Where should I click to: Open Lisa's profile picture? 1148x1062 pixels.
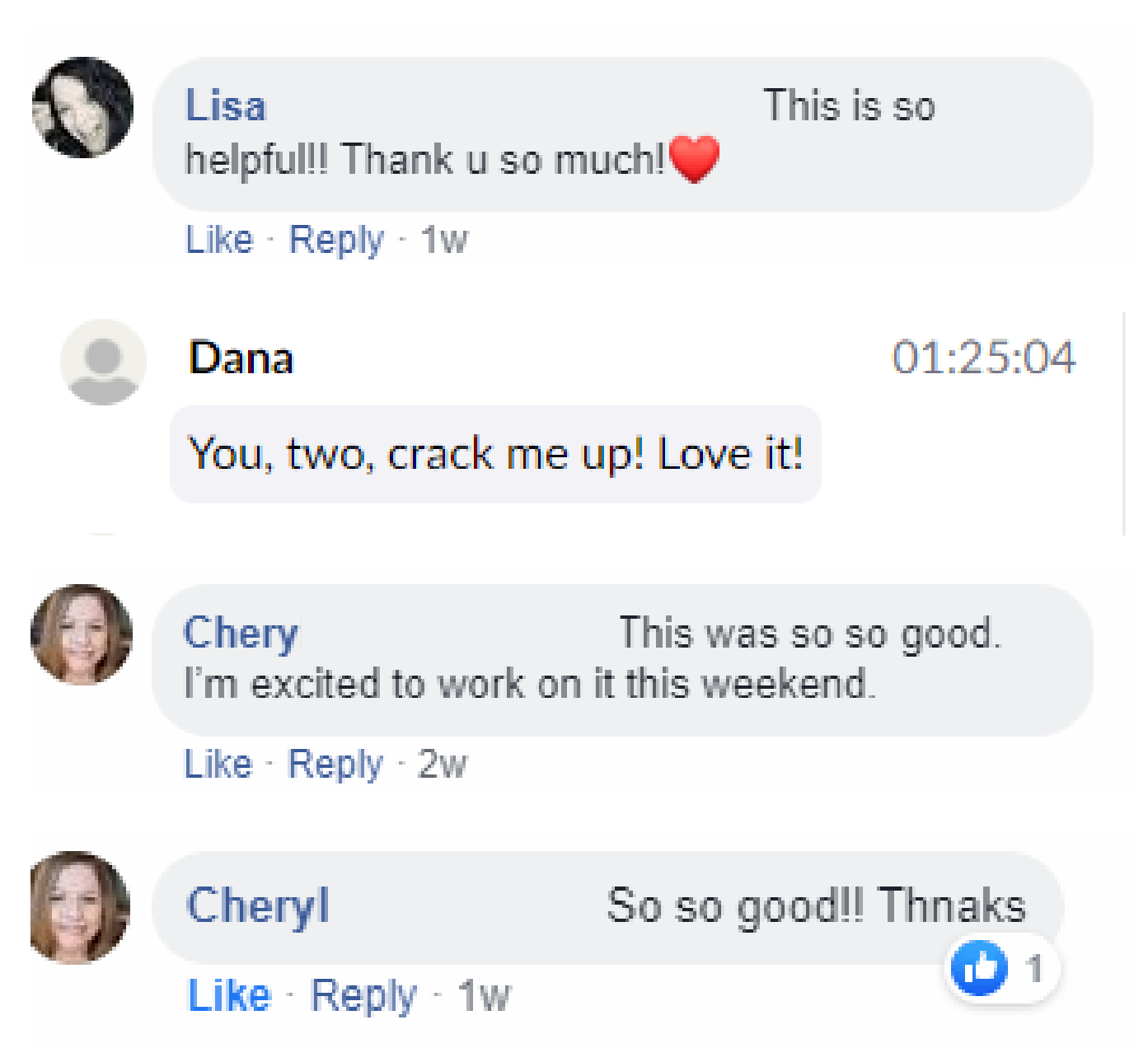pyautogui.click(x=82, y=107)
